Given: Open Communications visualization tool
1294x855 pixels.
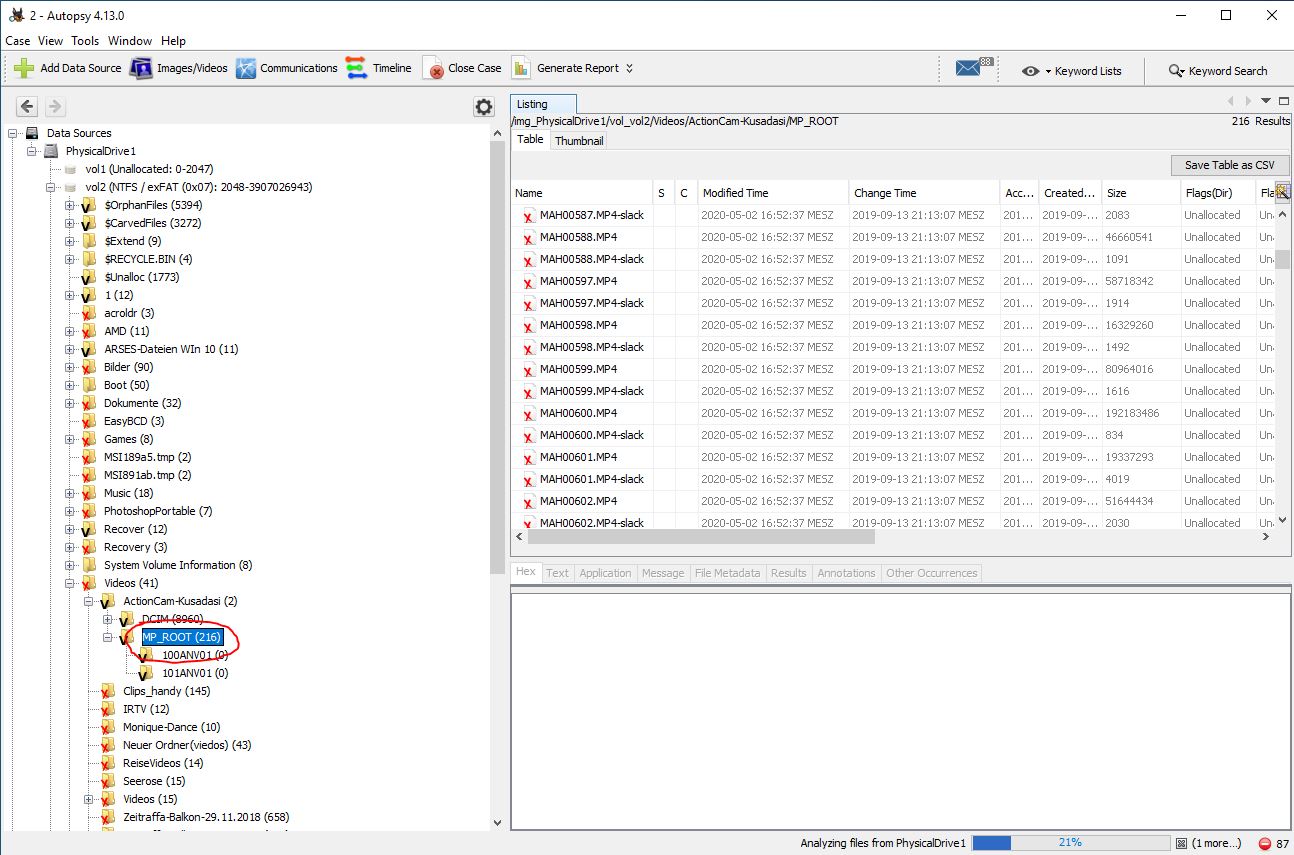Looking at the screenshot, I should coord(287,68).
